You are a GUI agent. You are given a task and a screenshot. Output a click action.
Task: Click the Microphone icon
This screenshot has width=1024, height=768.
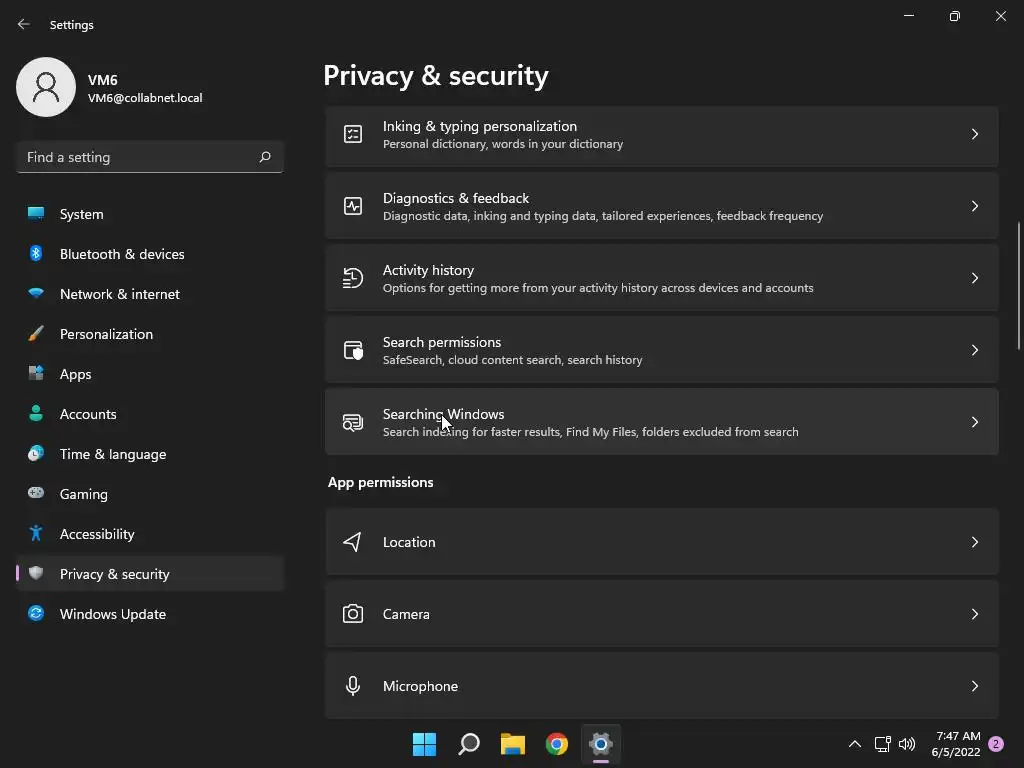tap(353, 686)
